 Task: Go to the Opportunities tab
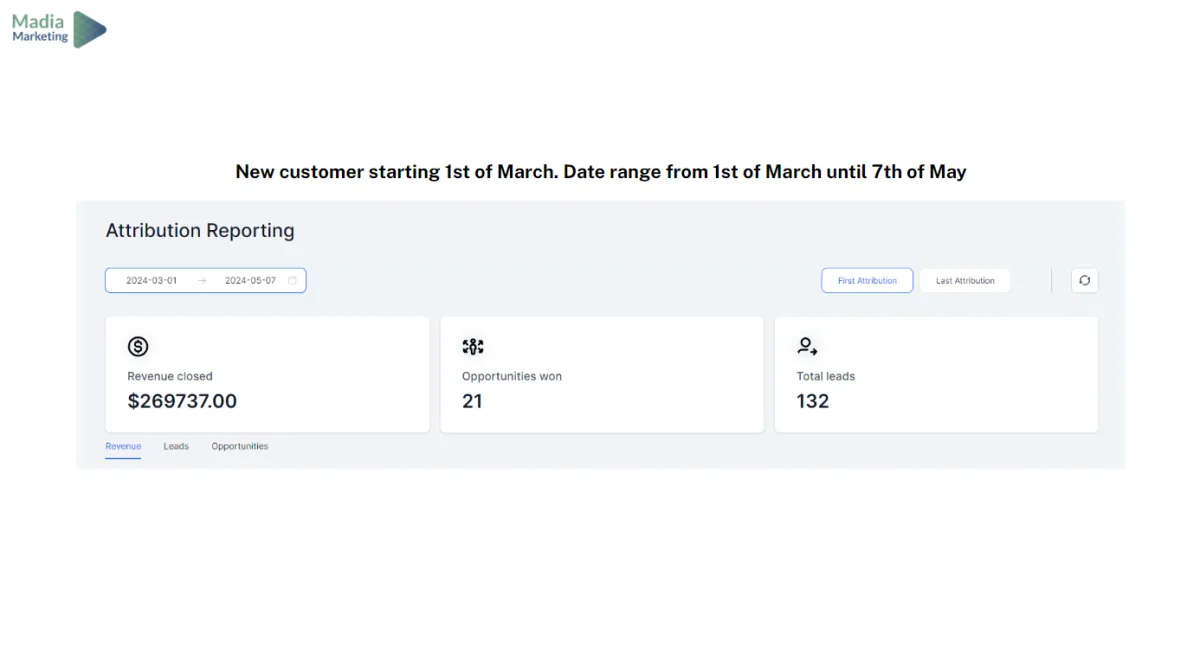tap(240, 446)
